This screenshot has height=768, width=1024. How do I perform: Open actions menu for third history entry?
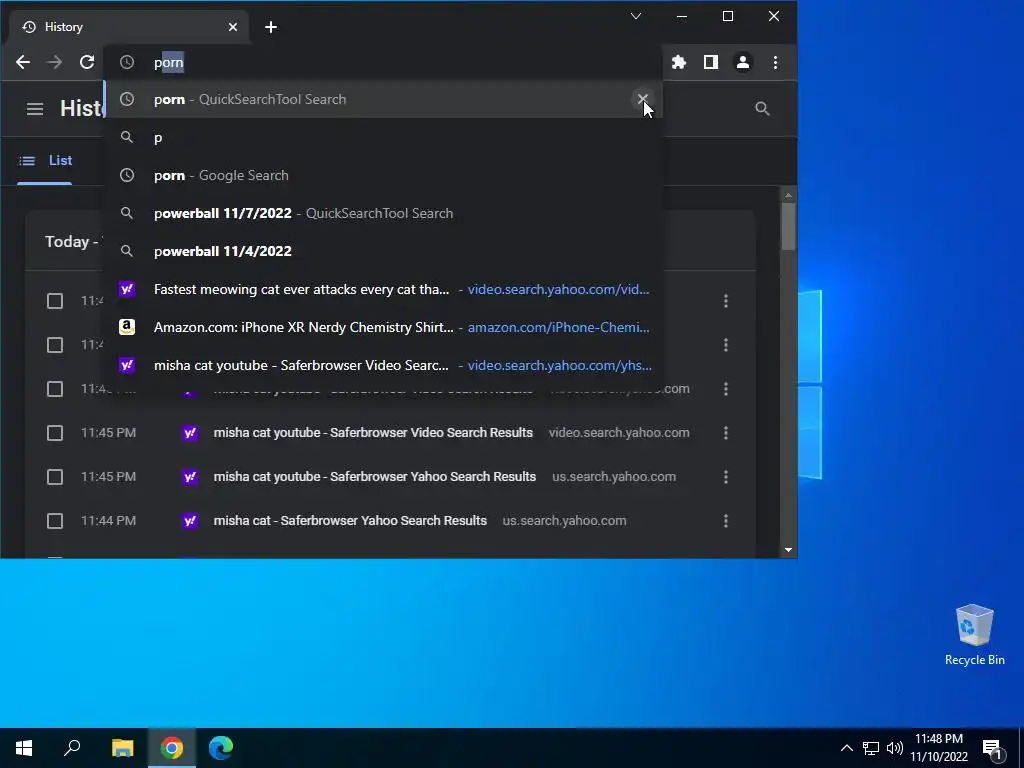pyautogui.click(x=726, y=389)
